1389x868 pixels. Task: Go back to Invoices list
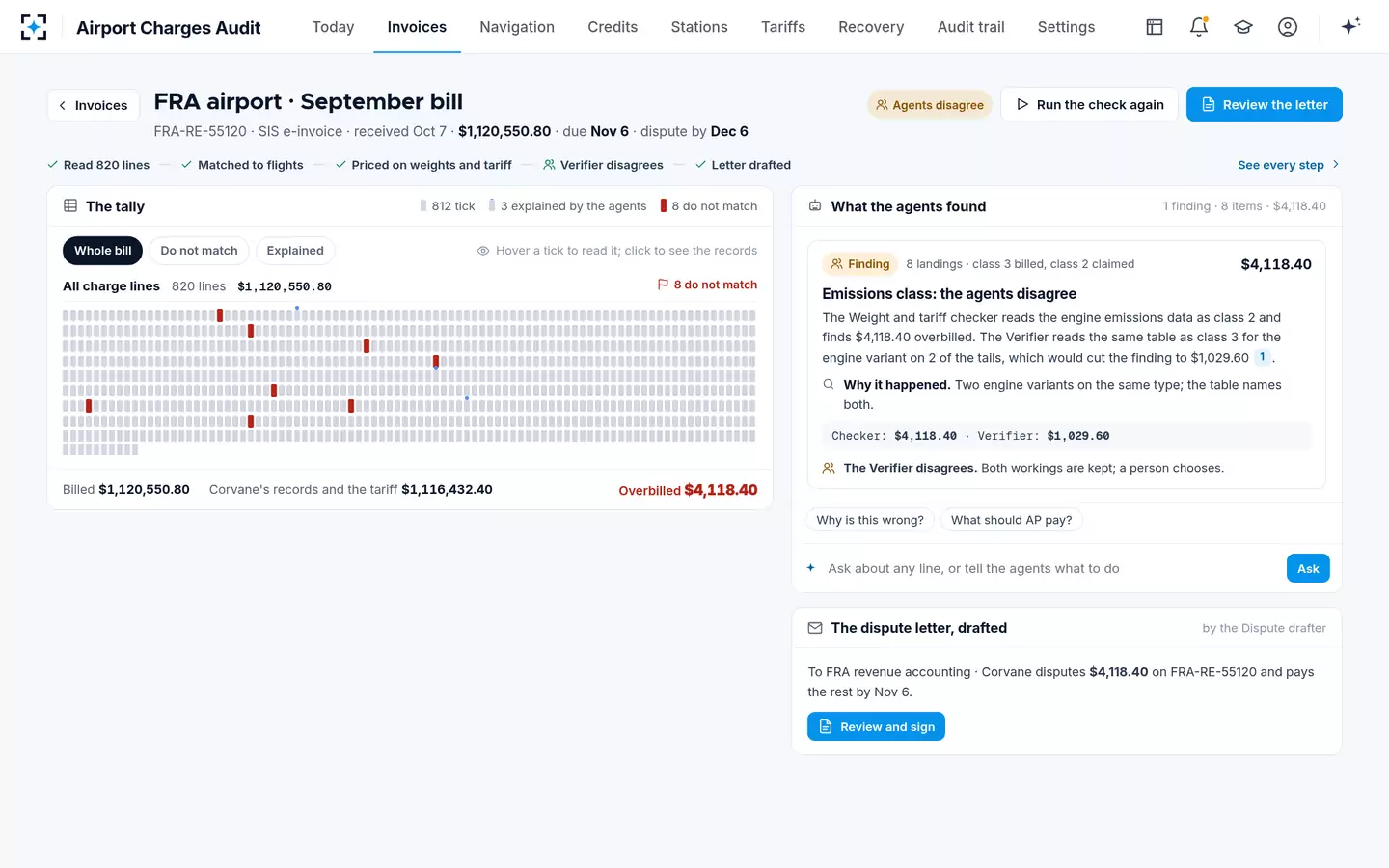94,105
